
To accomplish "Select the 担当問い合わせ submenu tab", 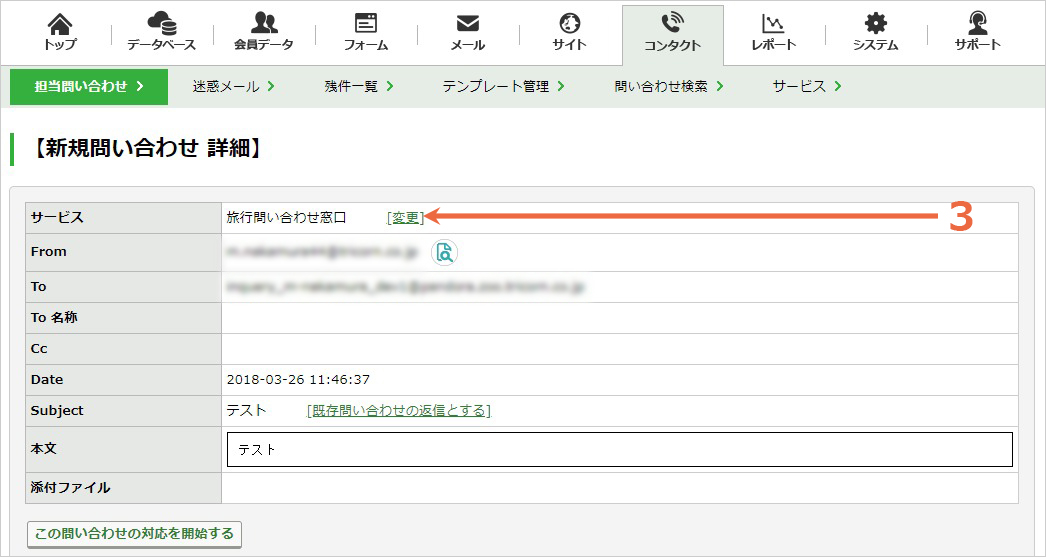I will pyautogui.click(x=89, y=87).
